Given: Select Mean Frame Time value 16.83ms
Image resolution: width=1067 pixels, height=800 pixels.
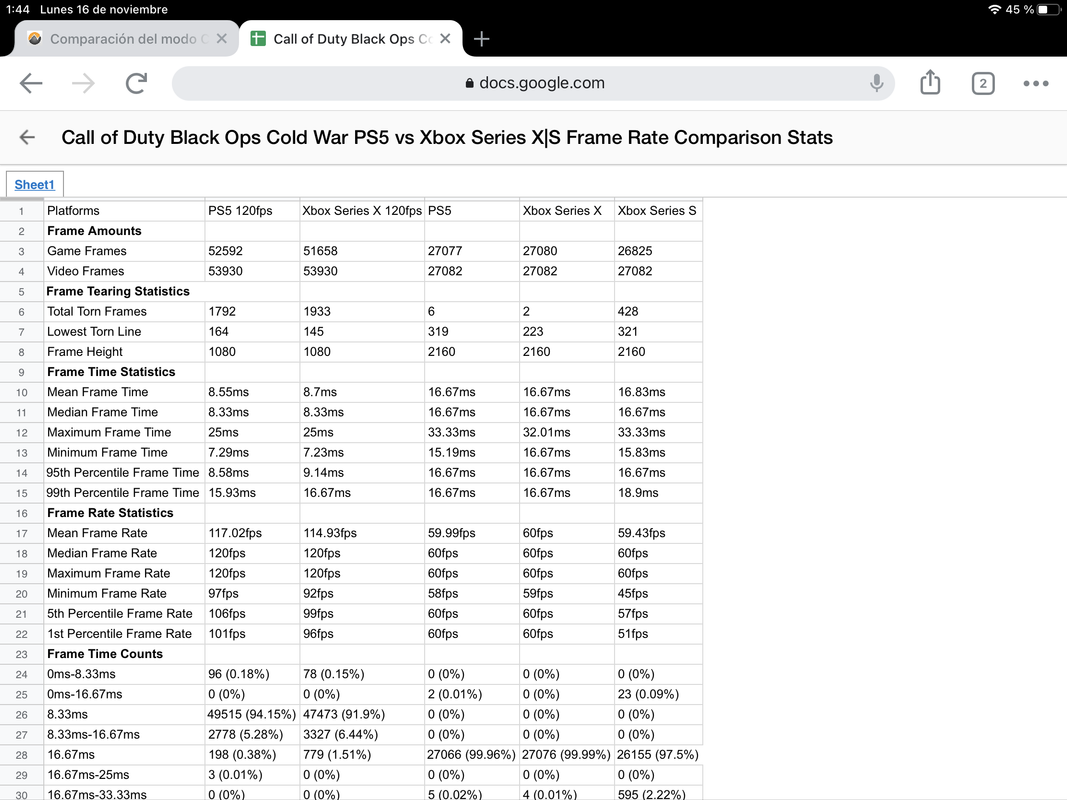Looking at the screenshot, I should point(658,392).
